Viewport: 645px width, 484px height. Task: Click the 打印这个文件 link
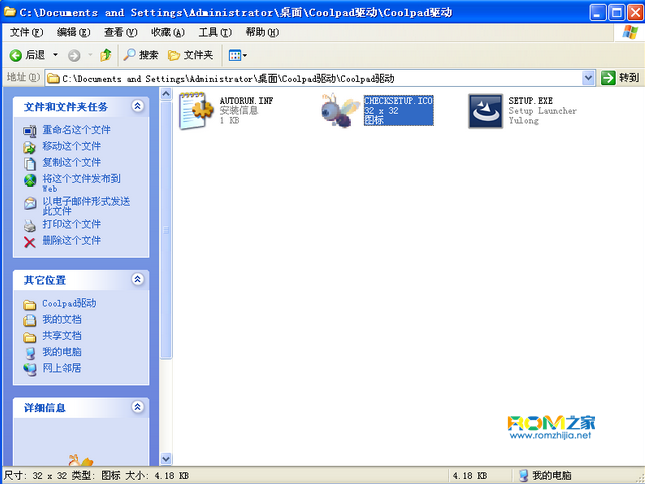pyautogui.click(x=72, y=224)
